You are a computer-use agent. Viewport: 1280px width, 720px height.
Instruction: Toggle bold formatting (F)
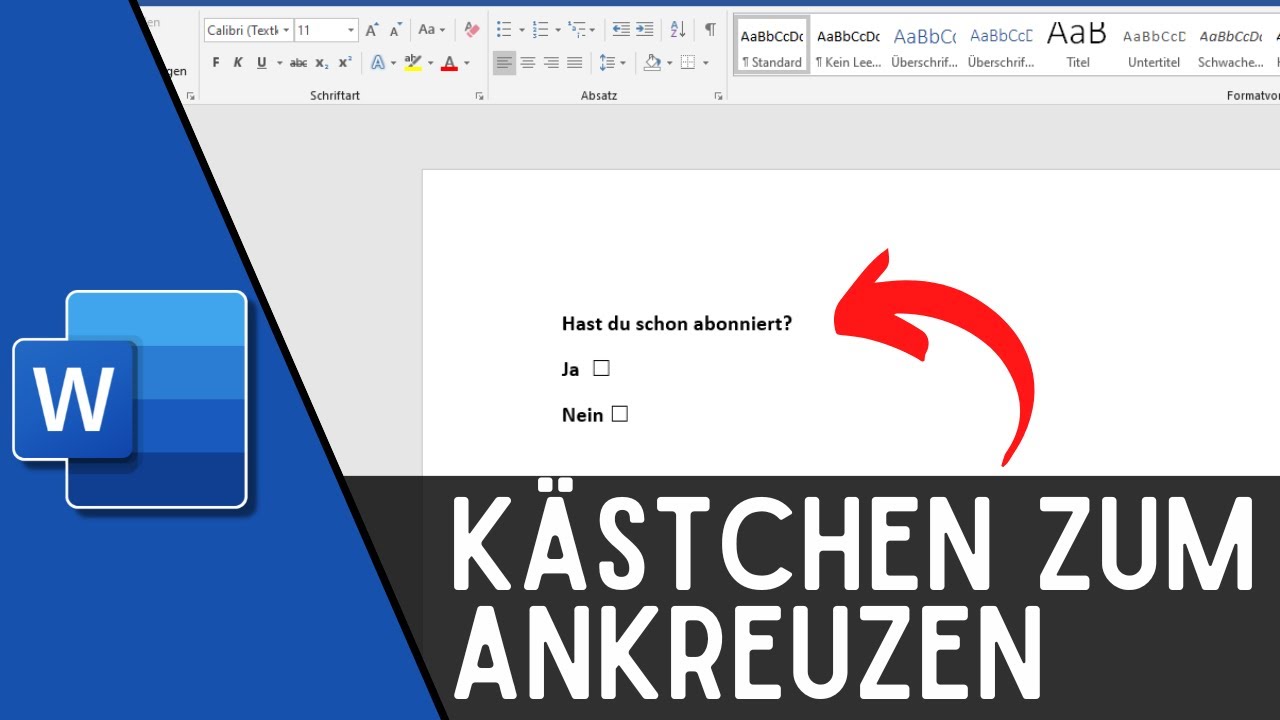(x=216, y=63)
